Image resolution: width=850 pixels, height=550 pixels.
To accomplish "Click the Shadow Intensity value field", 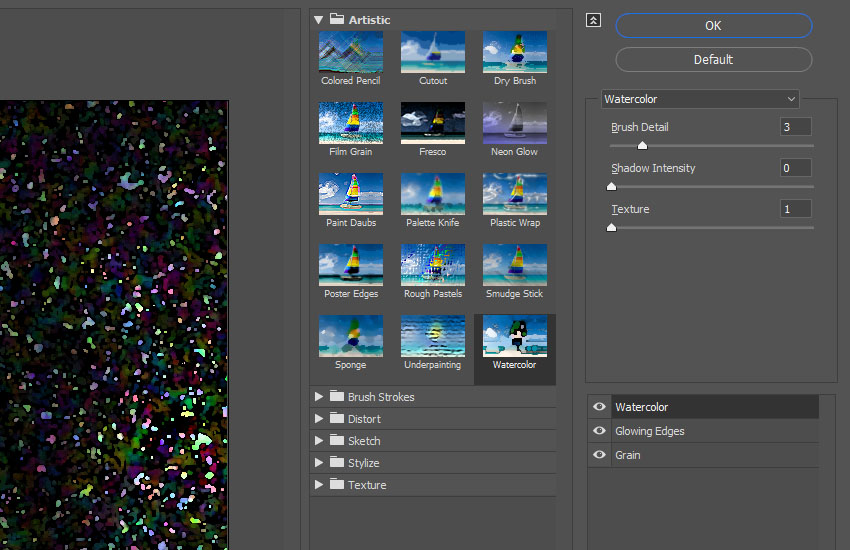I will [x=796, y=168].
